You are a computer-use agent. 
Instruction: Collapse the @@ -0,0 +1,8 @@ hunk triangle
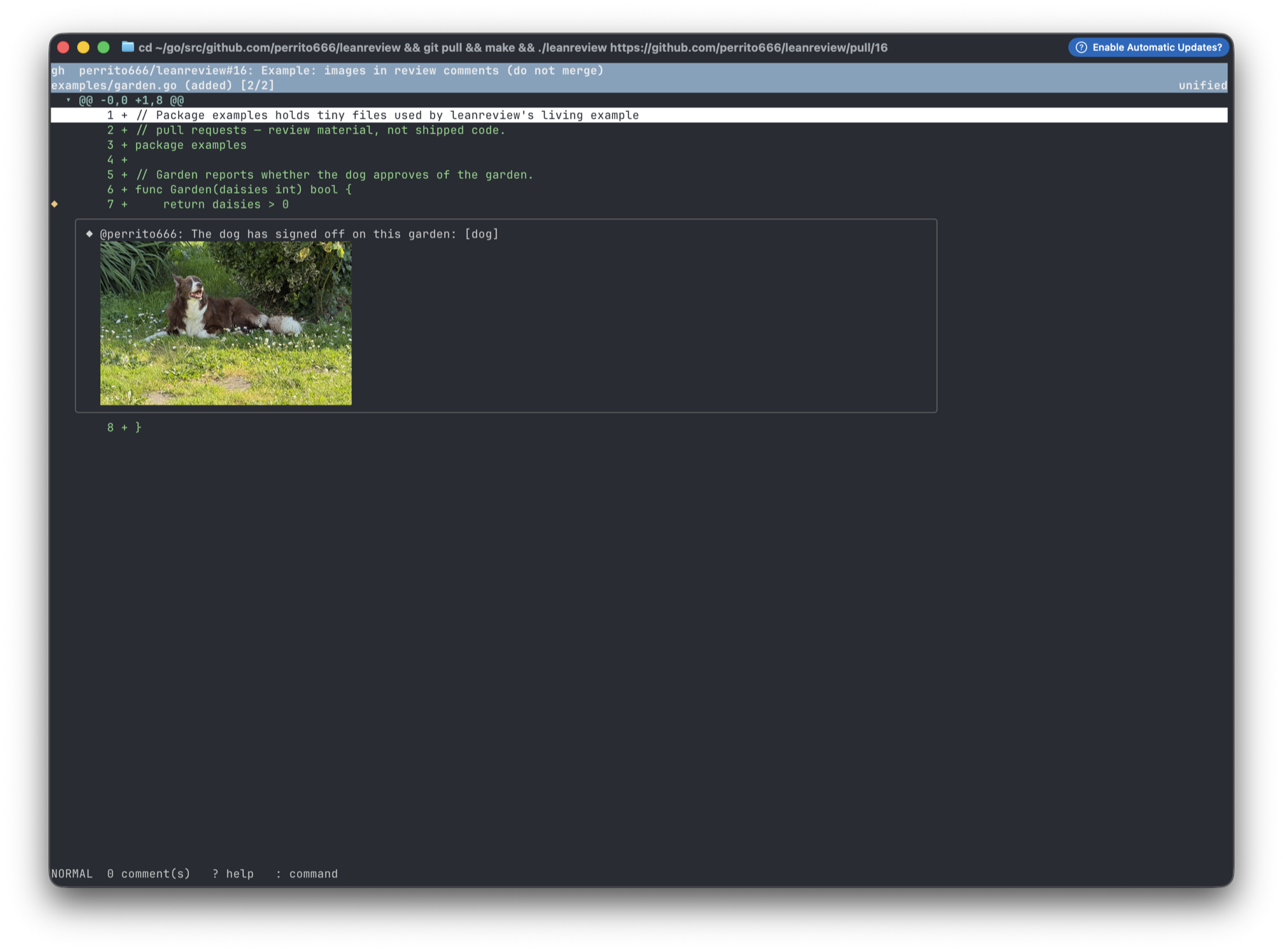point(68,100)
